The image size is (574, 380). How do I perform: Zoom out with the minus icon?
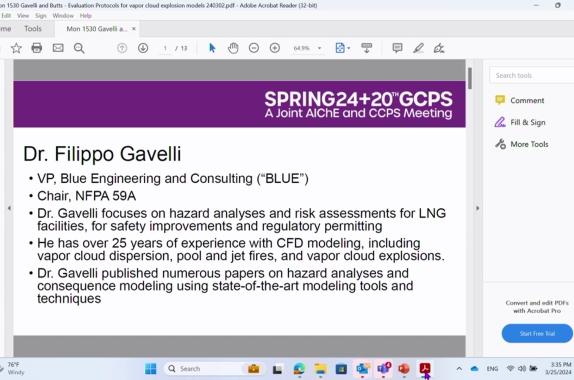point(254,48)
